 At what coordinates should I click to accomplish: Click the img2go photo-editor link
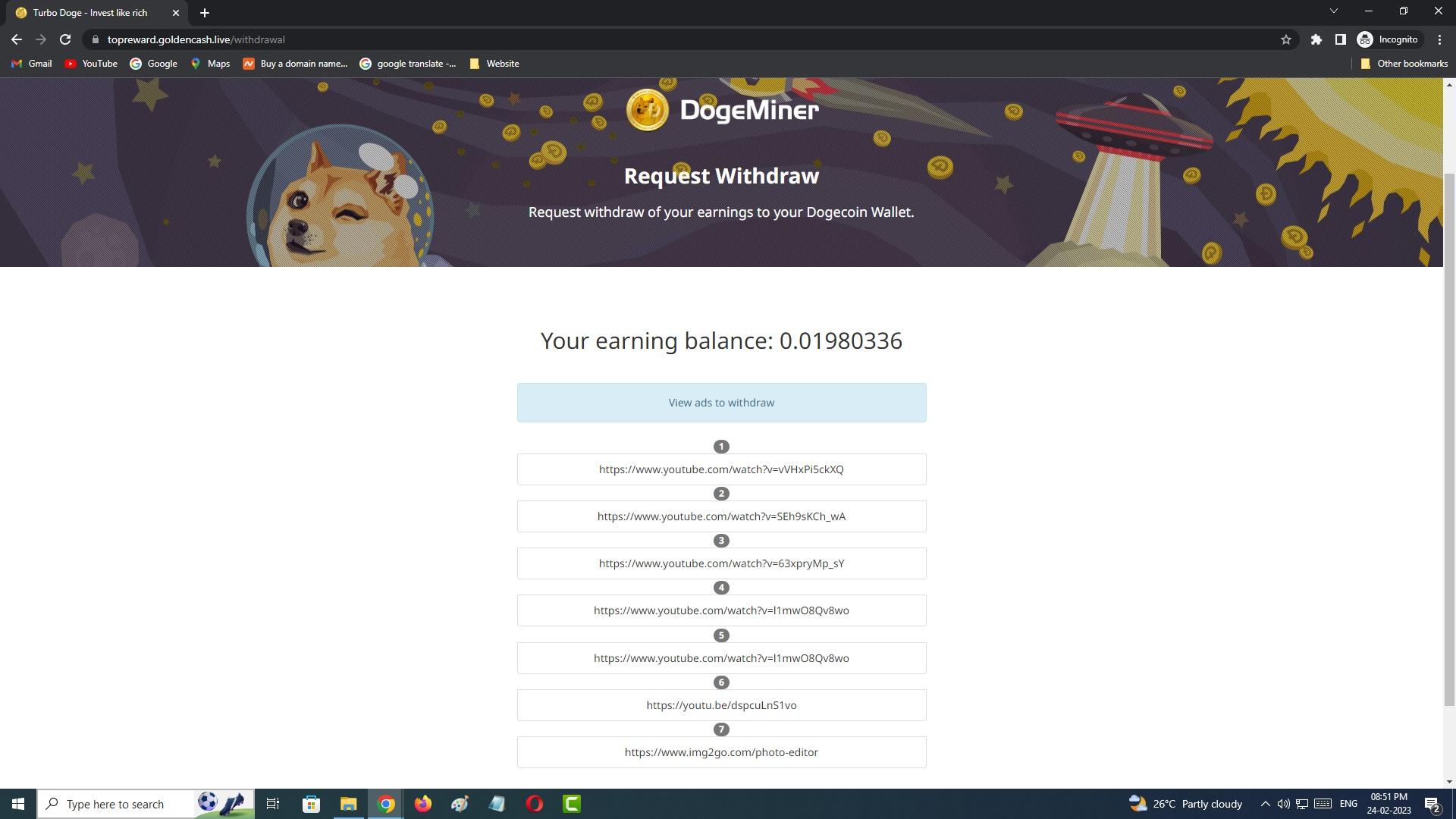point(720,751)
